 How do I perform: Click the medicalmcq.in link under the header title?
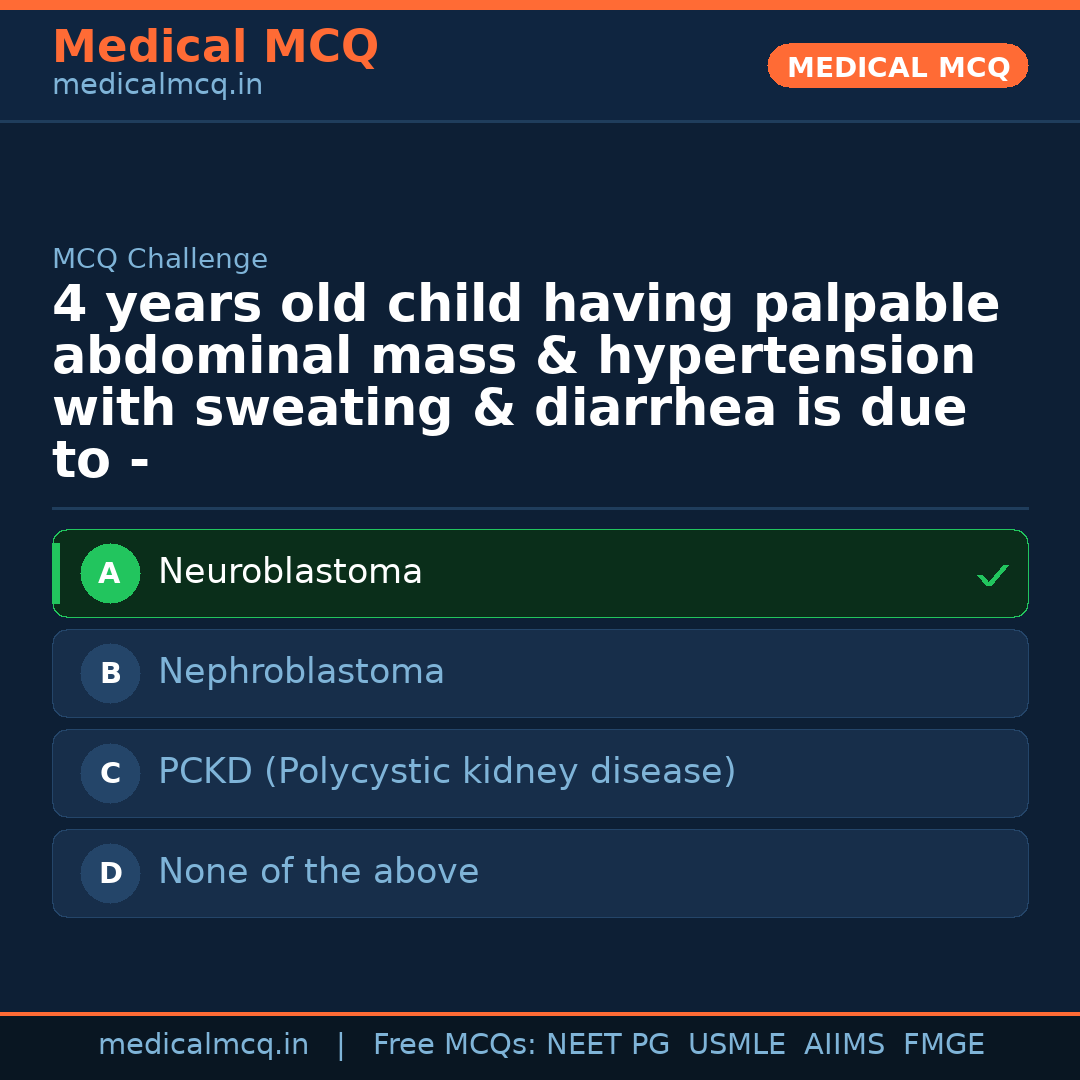pos(157,85)
